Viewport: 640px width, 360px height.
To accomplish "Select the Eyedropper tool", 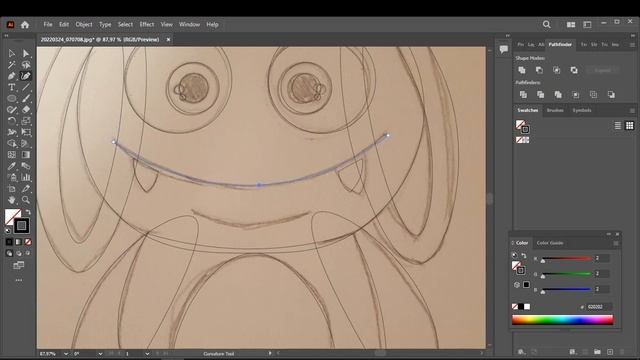I will [x=11, y=166].
